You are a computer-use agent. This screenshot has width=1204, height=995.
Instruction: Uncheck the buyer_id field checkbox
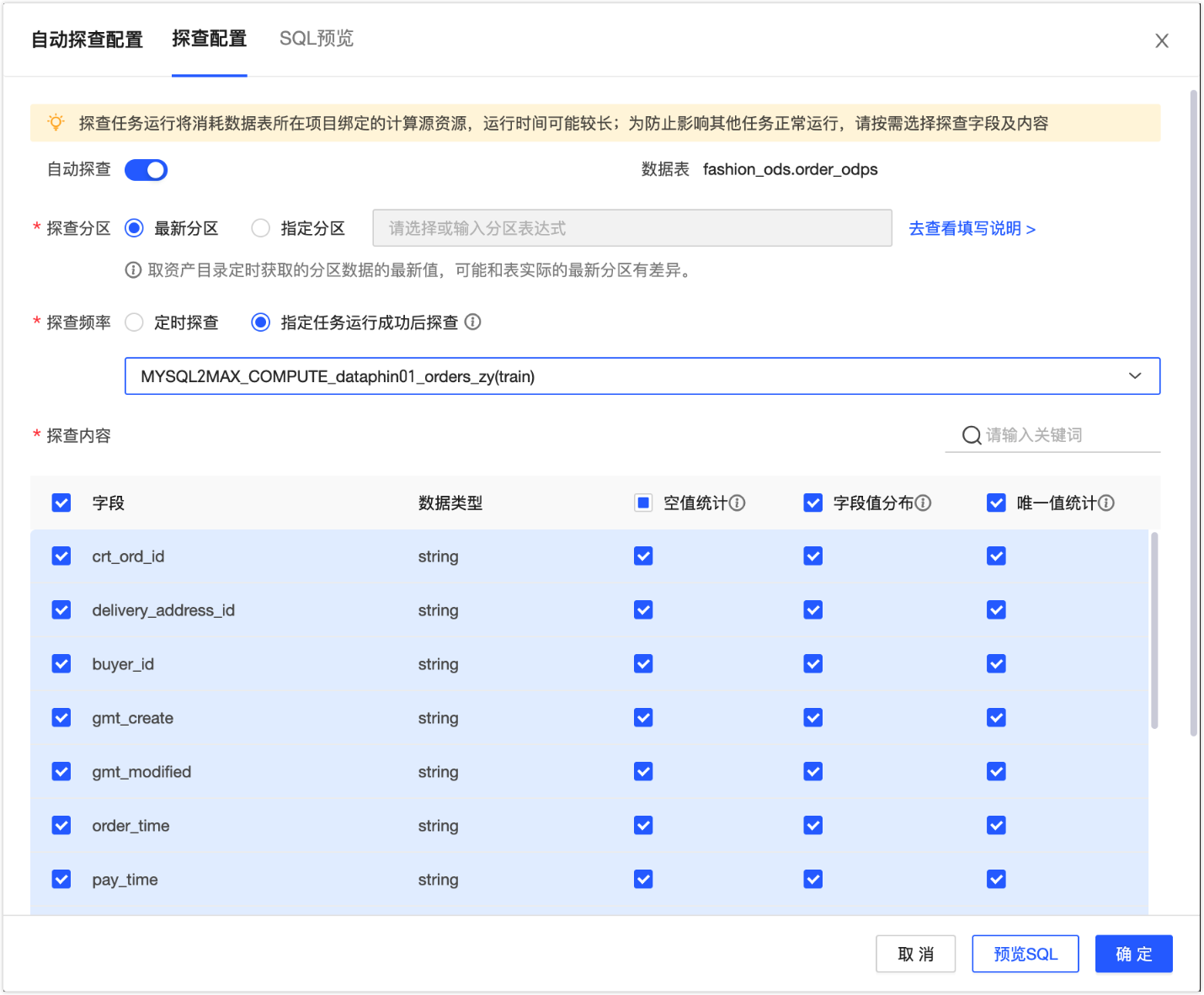point(61,664)
